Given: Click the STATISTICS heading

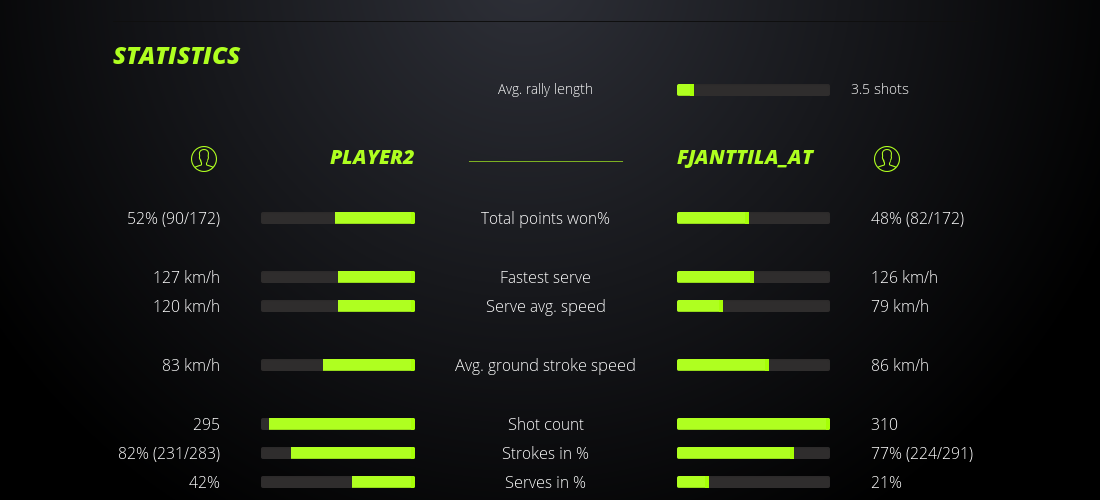Looking at the screenshot, I should 177,56.
